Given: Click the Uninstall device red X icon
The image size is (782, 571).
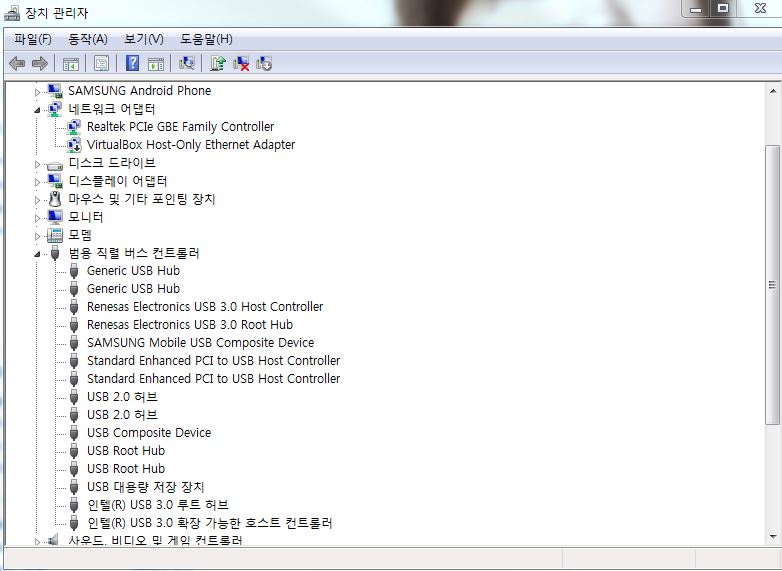Looking at the screenshot, I should [241, 63].
